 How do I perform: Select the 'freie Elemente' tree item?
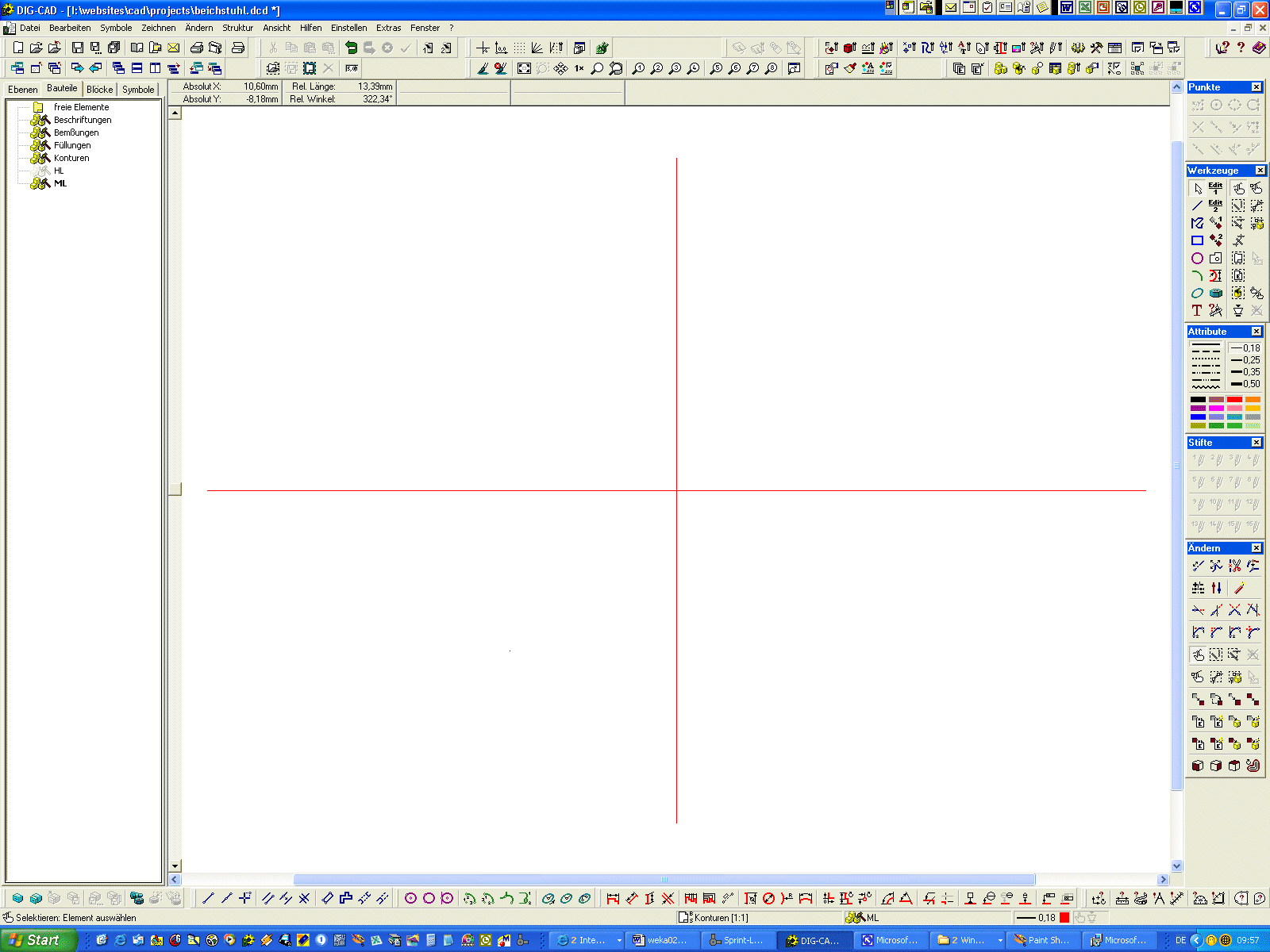[82, 107]
